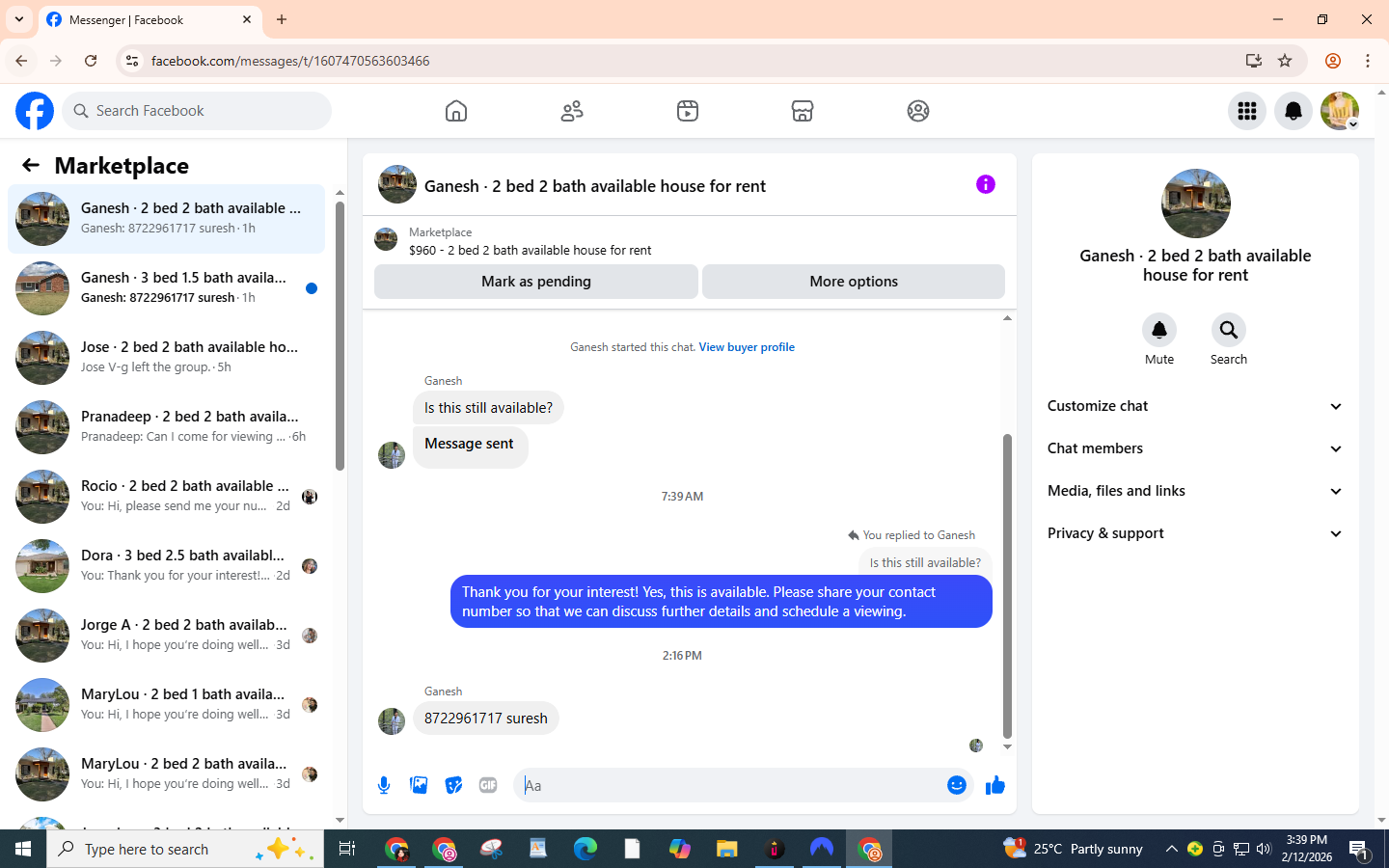Open MaryLou 2 bed 2 bath conversation
Image resolution: width=1389 pixels, height=868 pixels.
click(166, 774)
